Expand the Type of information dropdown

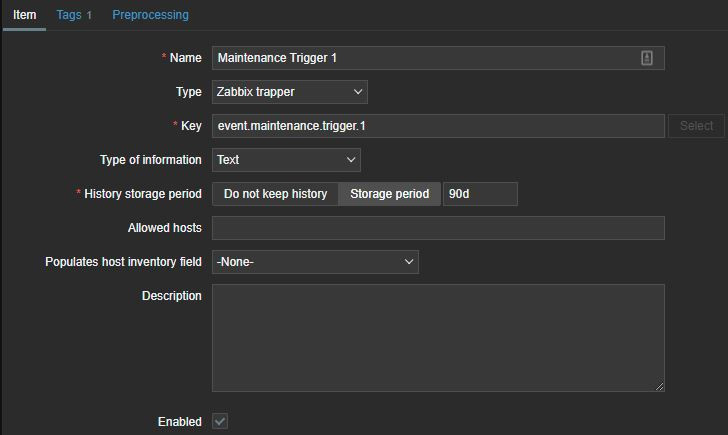(x=286, y=160)
